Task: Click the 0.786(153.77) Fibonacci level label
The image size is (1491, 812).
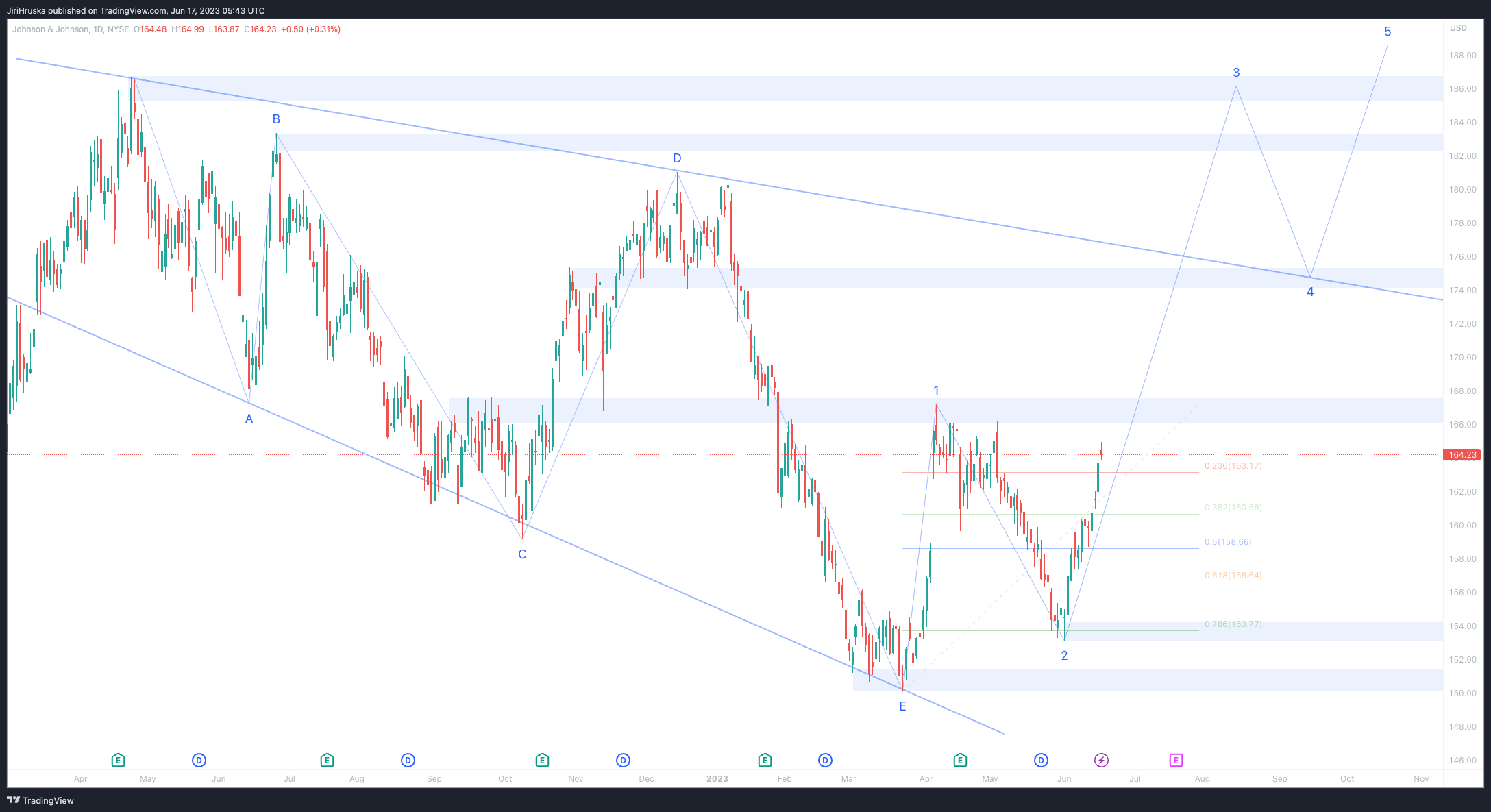Action: [1233, 624]
